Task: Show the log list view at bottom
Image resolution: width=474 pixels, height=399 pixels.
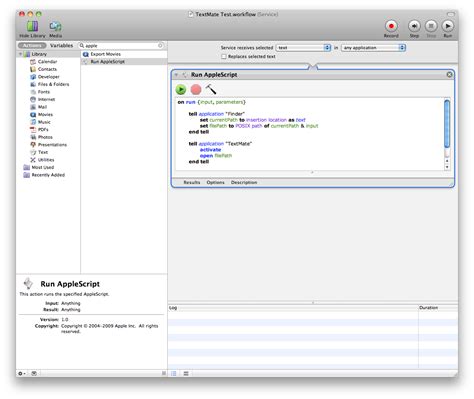Action: [x=174, y=373]
